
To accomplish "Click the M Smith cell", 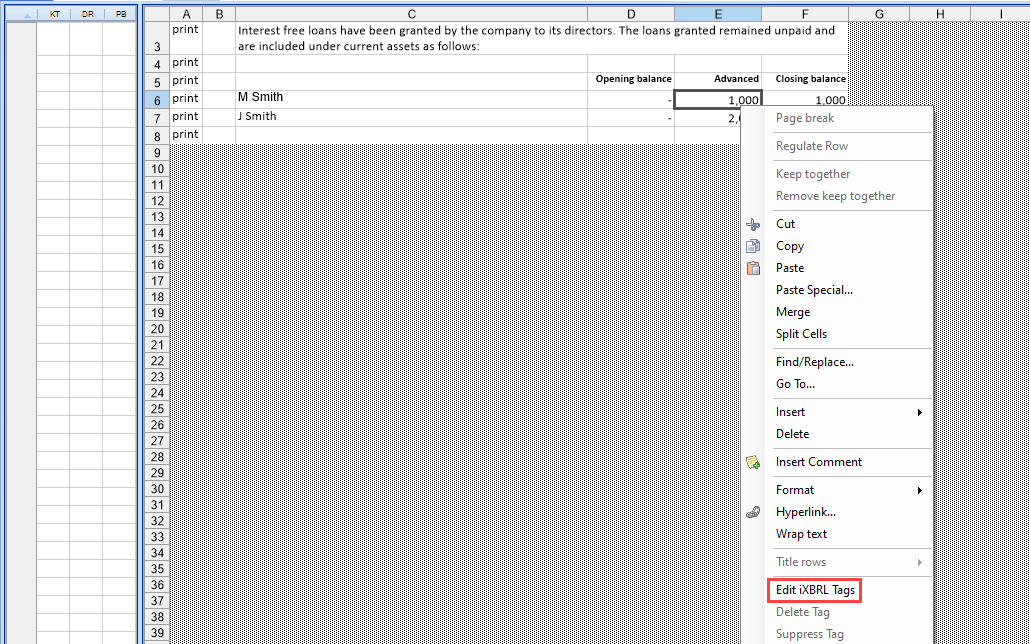I will (411, 99).
